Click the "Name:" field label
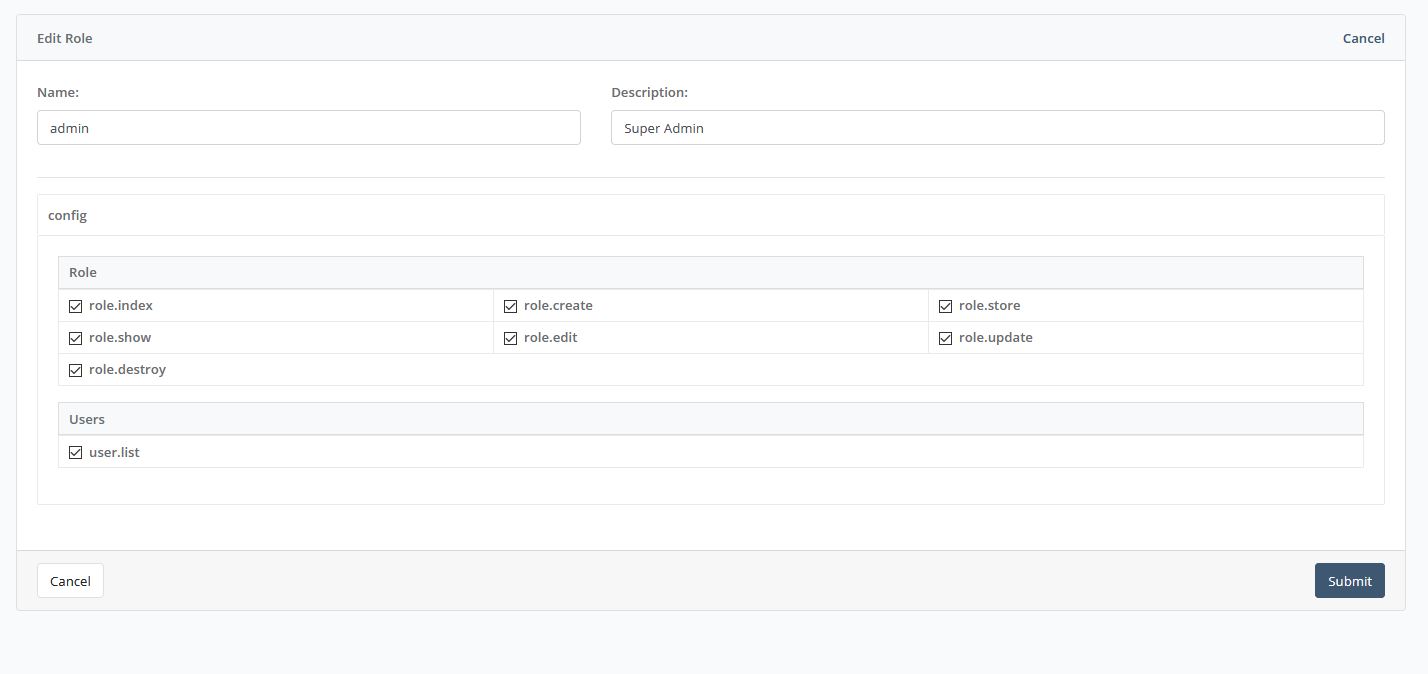This screenshot has height=674, width=1428. [x=58, y=92]
